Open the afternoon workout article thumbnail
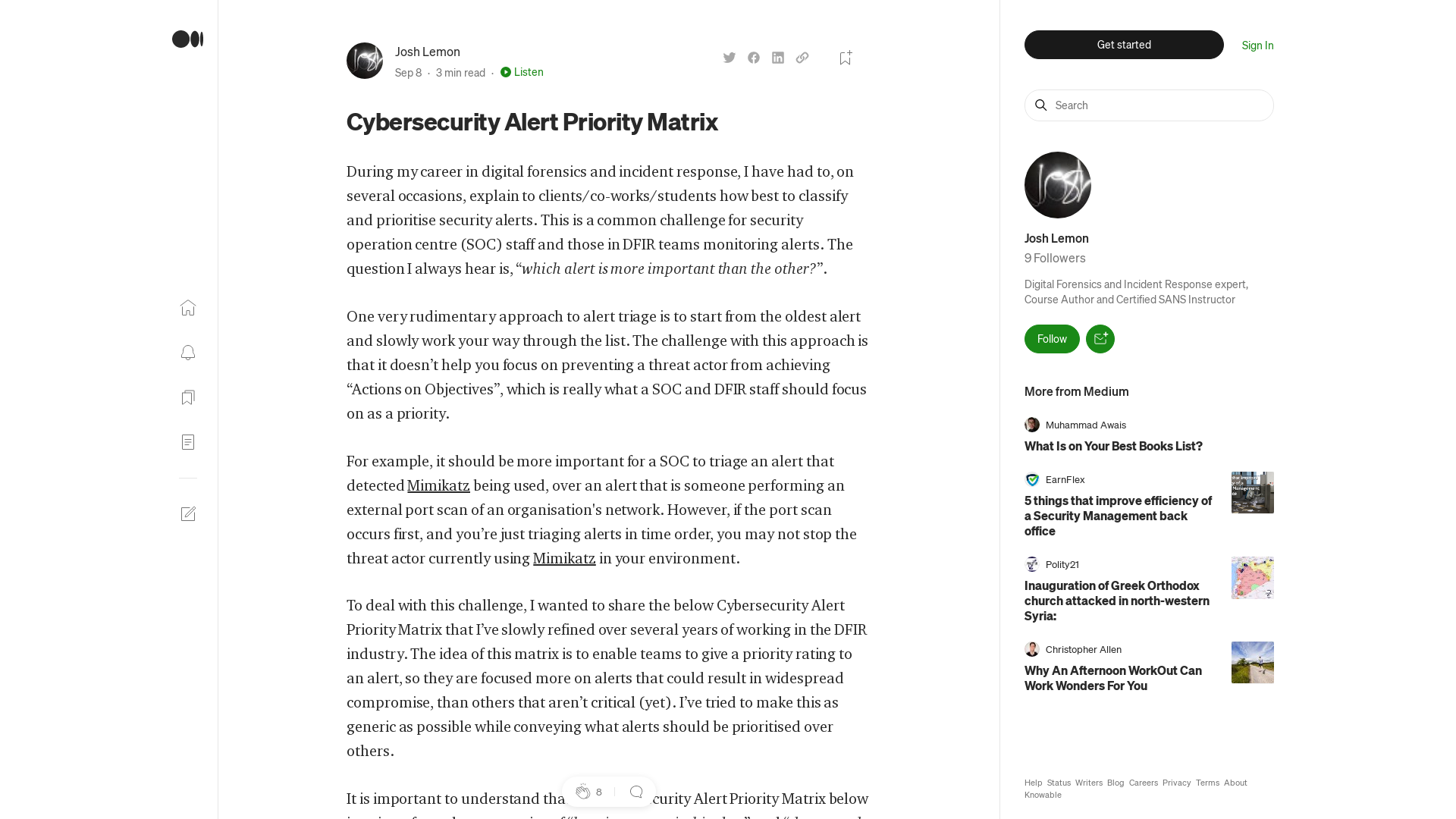The width and height of the screenshot is (1456, 819). point(1252,662)
